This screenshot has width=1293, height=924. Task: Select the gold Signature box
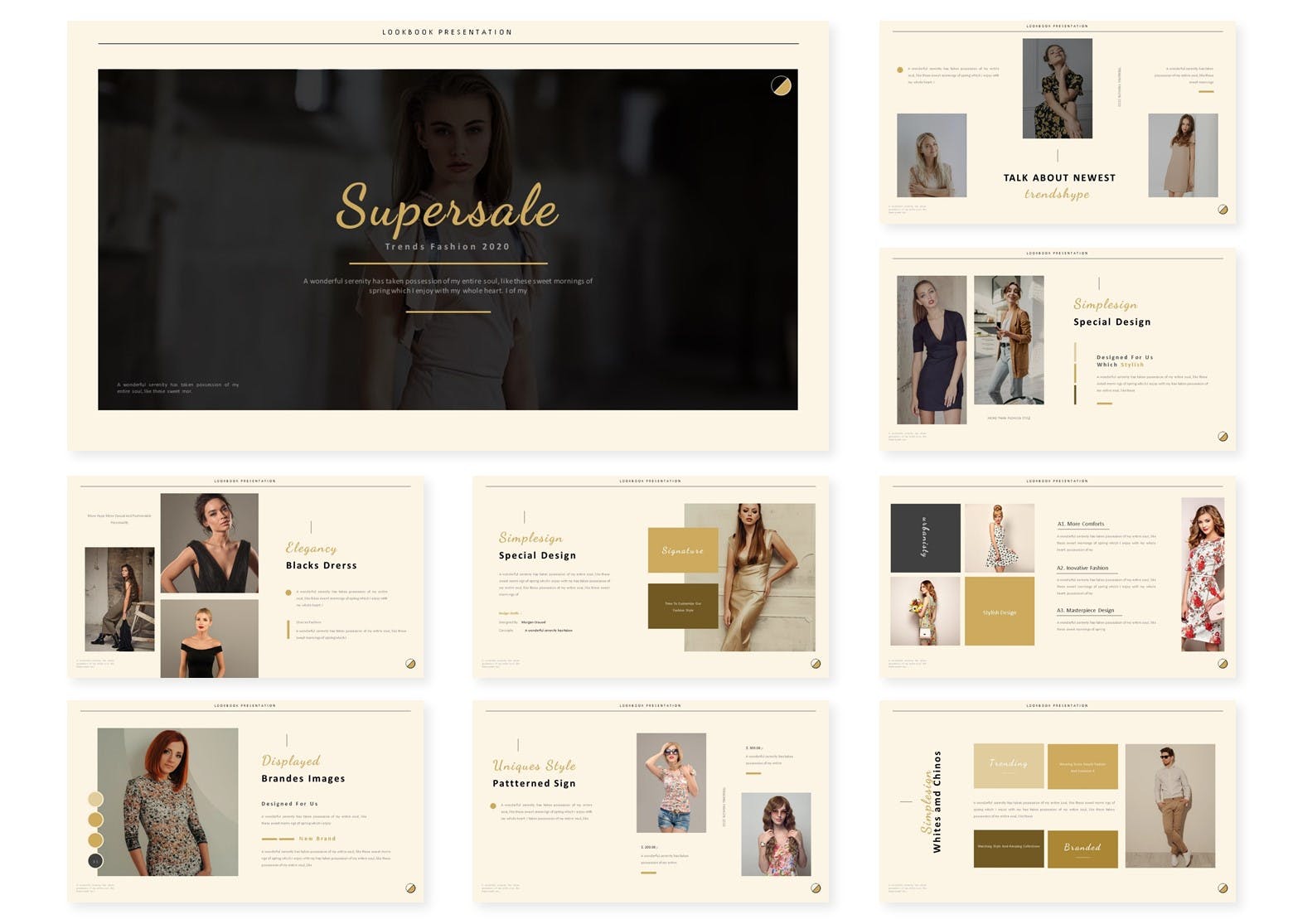pyautogui.click(x=683, y=550)
